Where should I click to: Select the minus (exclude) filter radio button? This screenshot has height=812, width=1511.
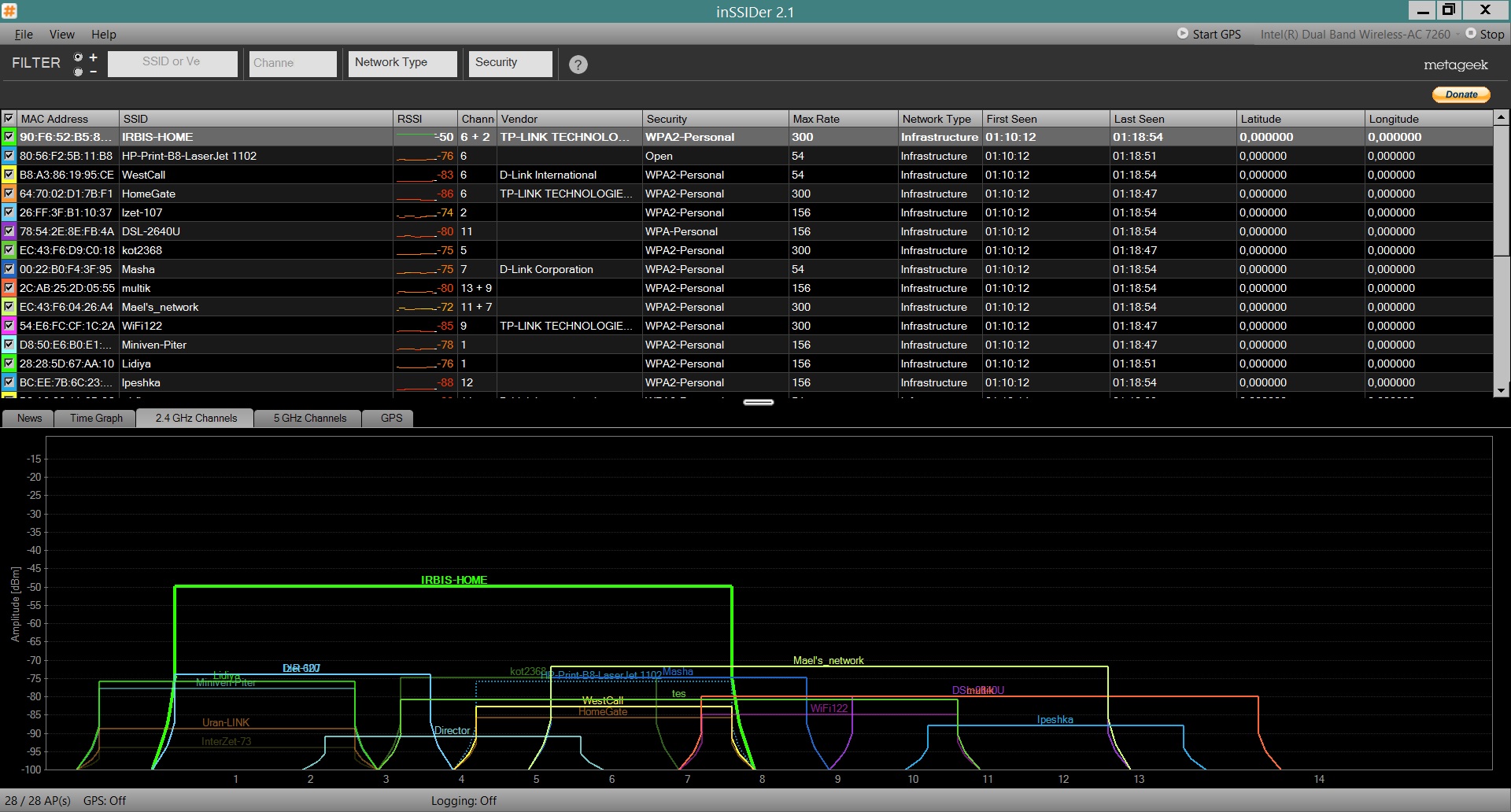[78, 72]
